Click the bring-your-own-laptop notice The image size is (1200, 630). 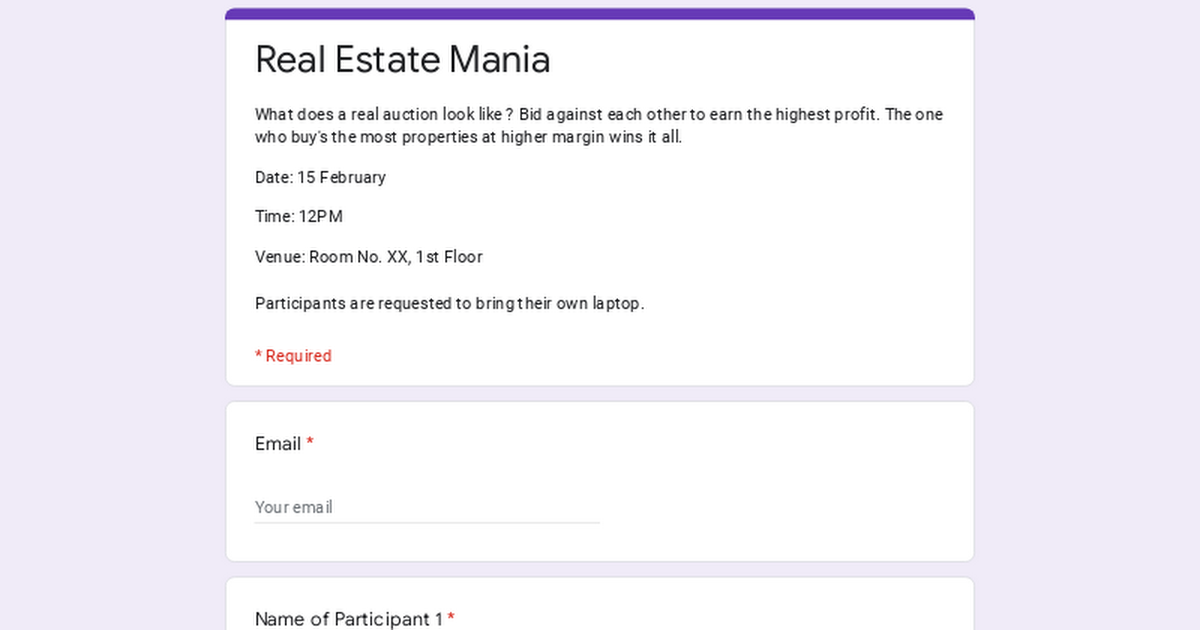pos(449,303)
